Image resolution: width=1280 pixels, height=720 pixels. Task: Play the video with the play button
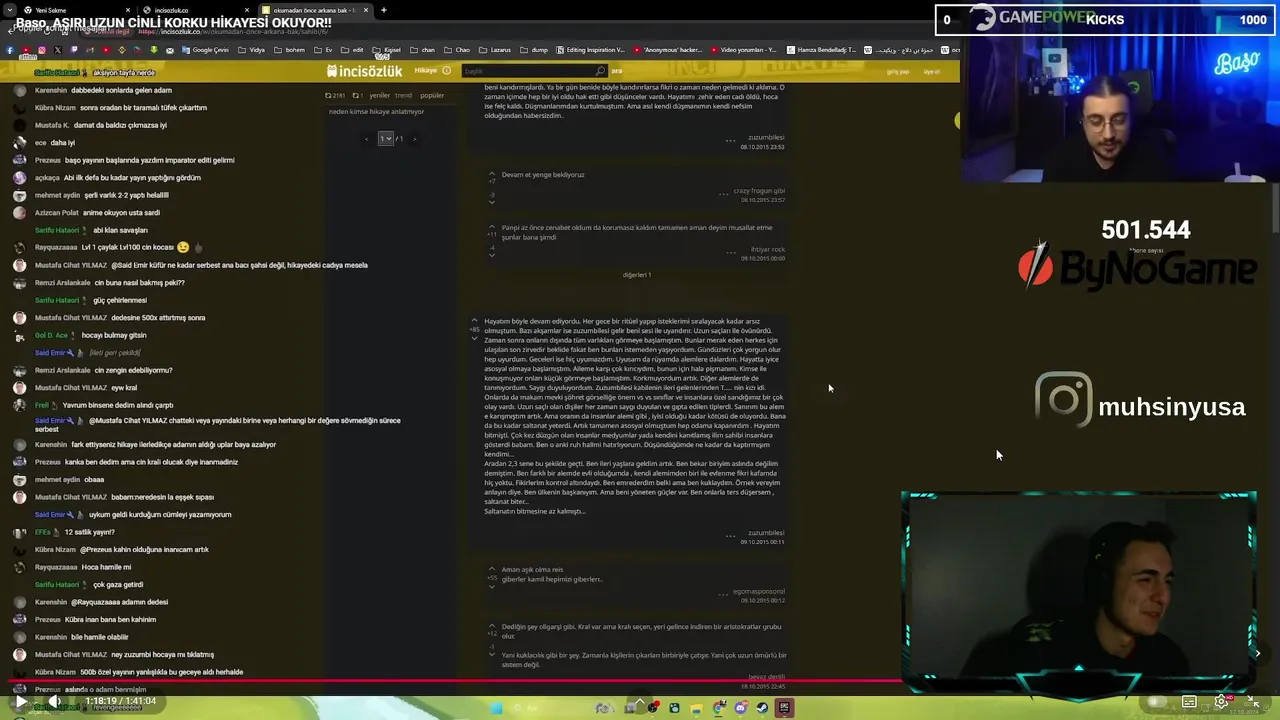point(20,702)
